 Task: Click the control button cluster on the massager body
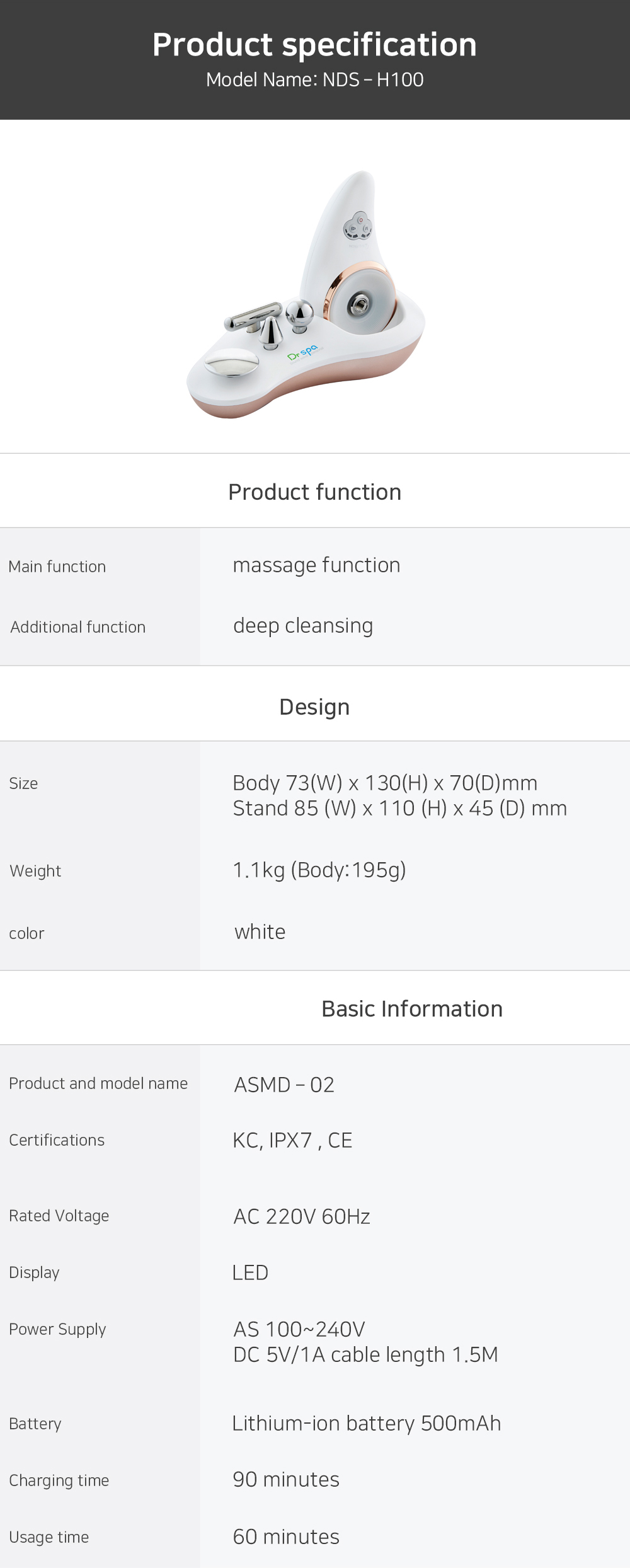tap(357, 227)
